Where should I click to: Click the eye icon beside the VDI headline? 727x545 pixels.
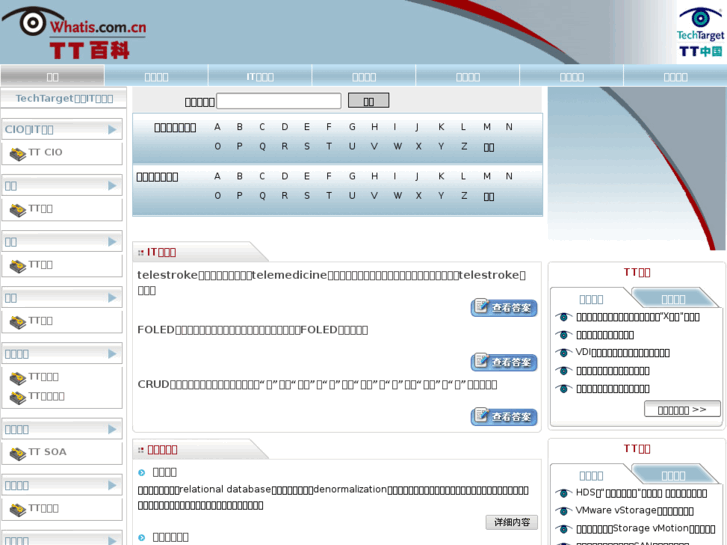(x=564, y=353)
